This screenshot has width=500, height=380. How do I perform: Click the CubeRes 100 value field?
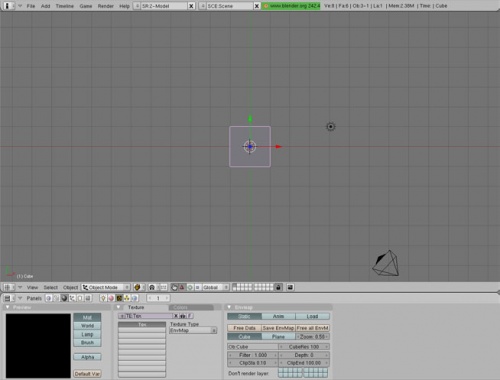point(304,347)
